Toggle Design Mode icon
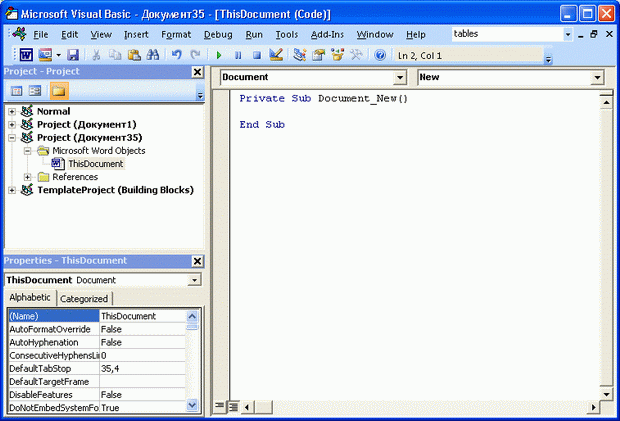The height and width of the screenshot is (421, 620). pyautogui.click(x=276, y=55)
